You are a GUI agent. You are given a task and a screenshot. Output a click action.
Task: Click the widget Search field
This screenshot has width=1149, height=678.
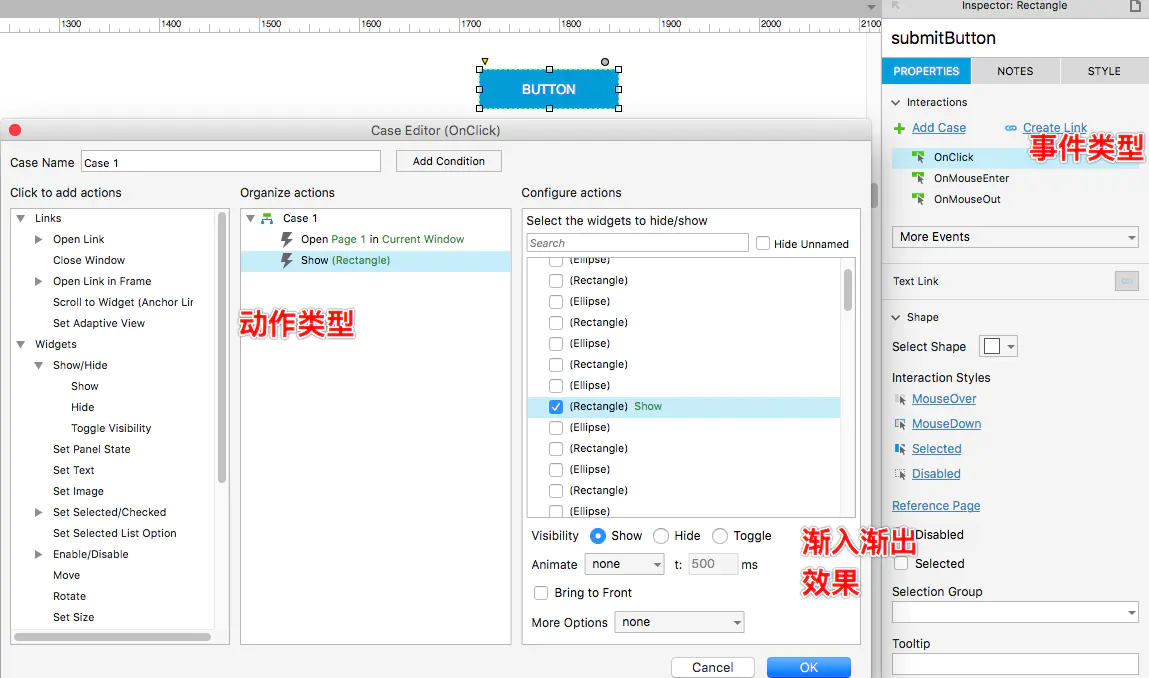(638, 243)
